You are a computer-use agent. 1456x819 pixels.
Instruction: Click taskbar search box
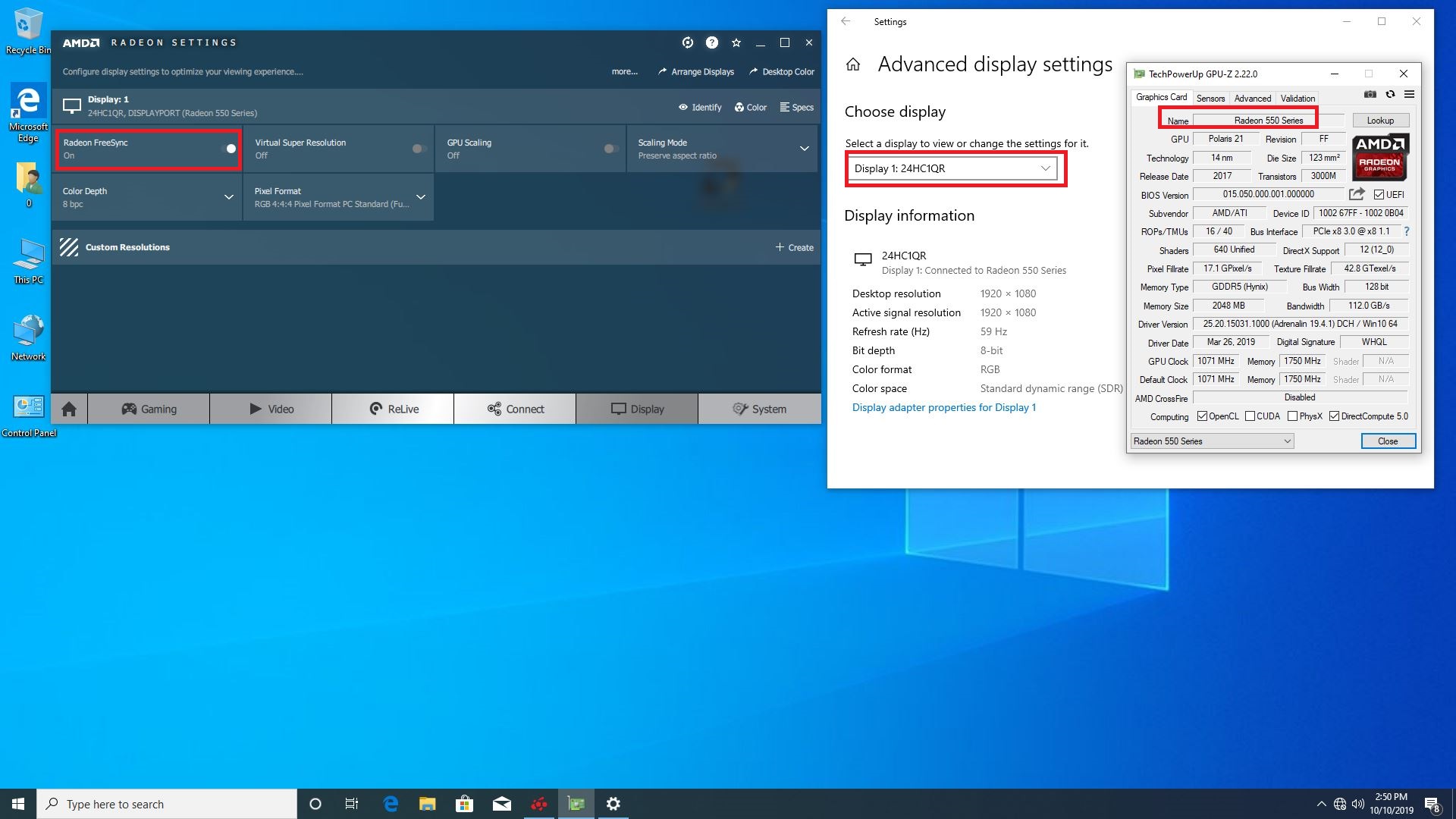[167, 804]
